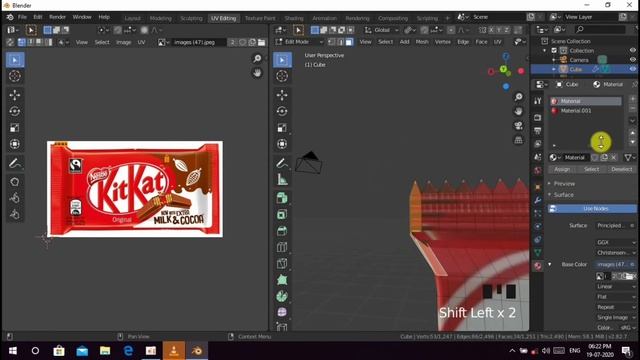Select the Knife tool
This screenshot has width=640, height=360.
click(282, 263)
